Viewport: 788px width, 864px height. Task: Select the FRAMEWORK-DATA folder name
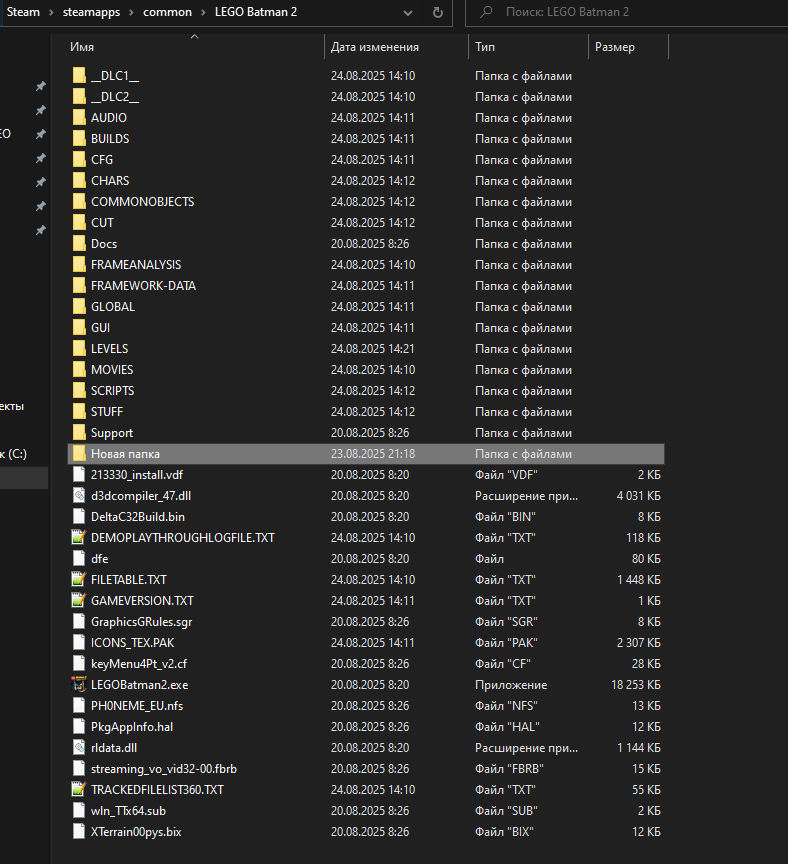coord(143,285)
